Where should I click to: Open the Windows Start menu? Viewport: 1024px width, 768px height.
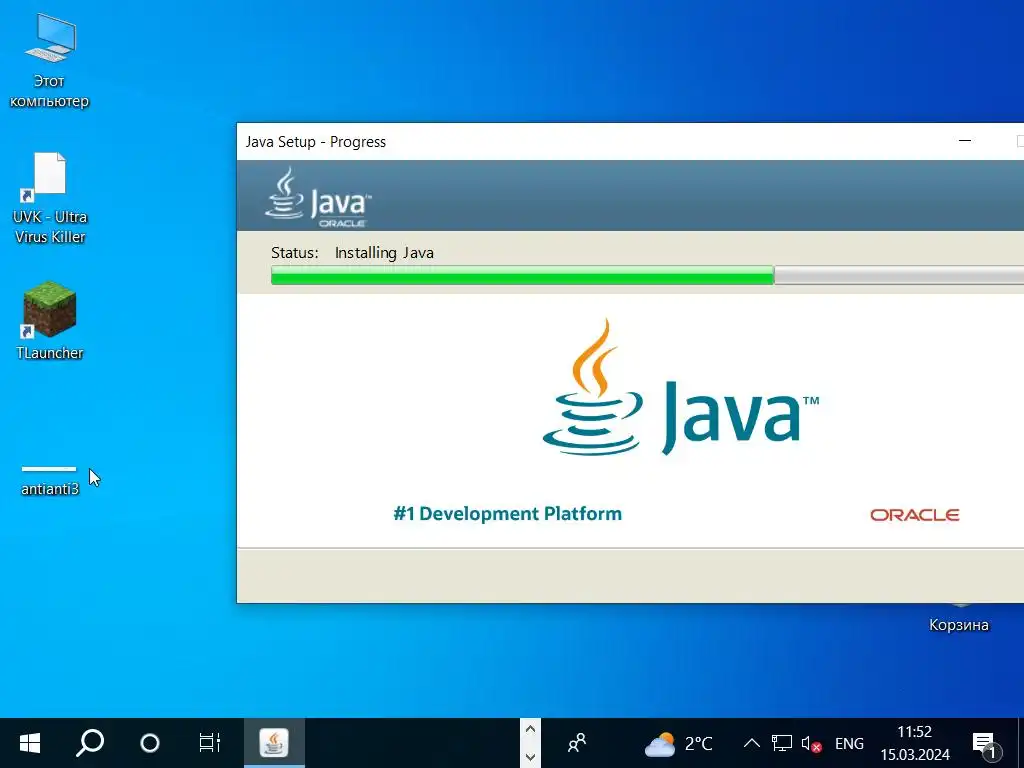pos(30,743)
